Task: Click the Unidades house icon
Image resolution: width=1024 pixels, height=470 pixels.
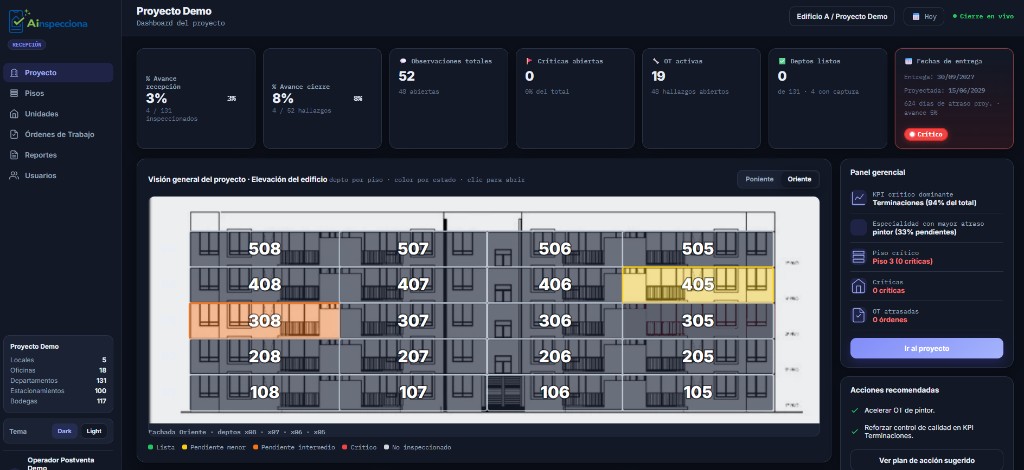Action: 14,114
